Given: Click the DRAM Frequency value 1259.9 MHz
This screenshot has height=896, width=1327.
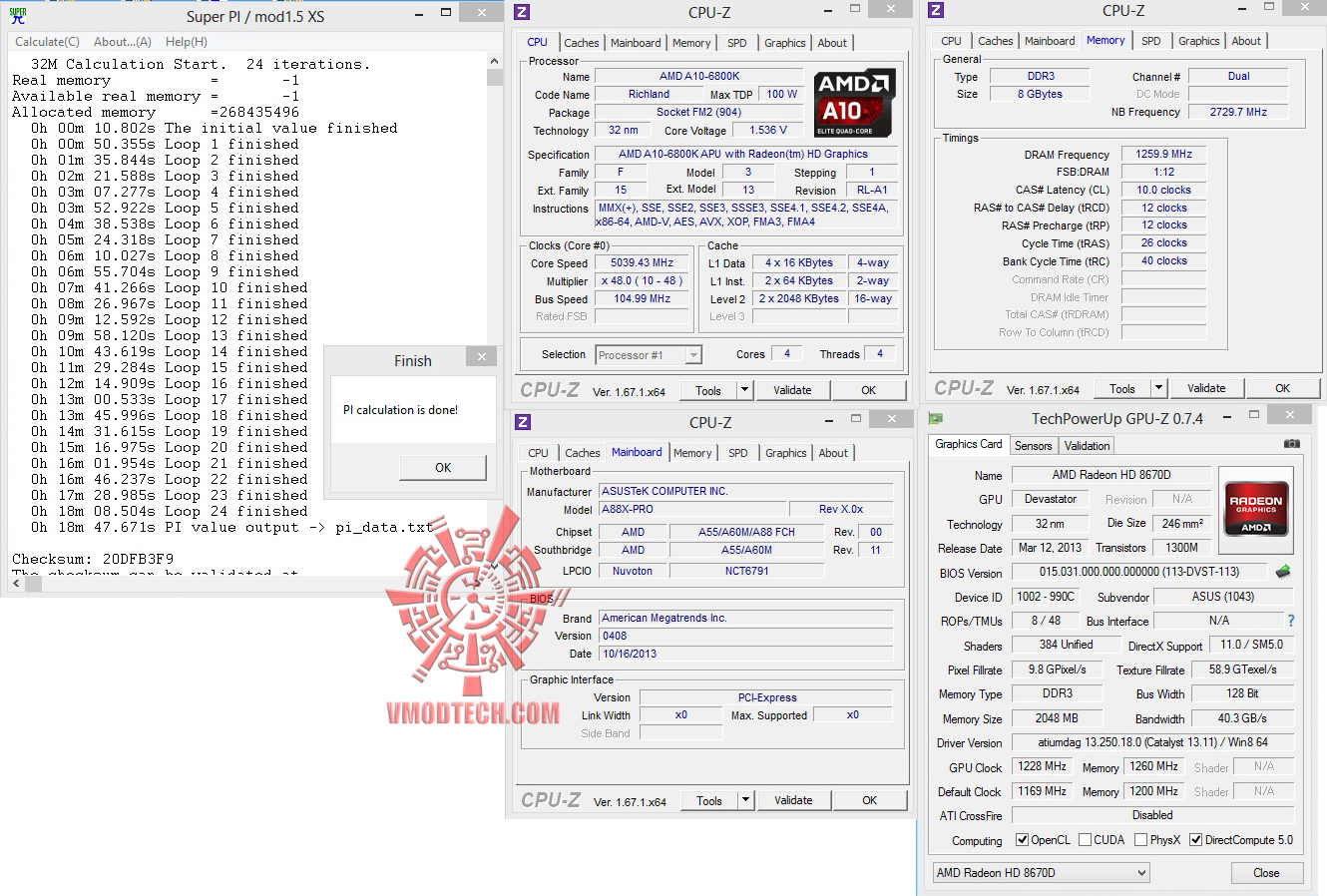Looking at the screenshot, I should 1163,155.
